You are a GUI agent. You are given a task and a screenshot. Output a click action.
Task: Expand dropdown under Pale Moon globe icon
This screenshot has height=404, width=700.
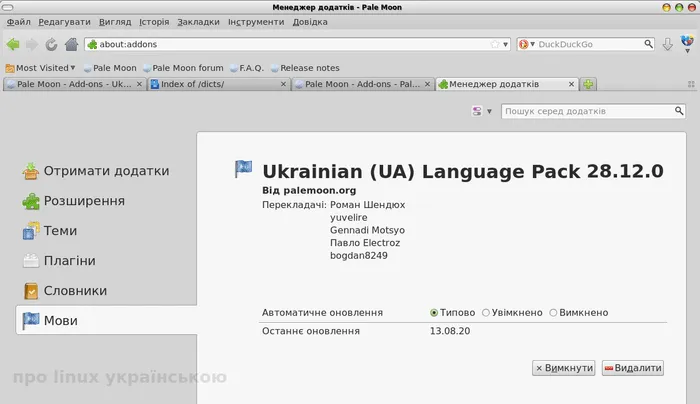click(x=688, y=51)
